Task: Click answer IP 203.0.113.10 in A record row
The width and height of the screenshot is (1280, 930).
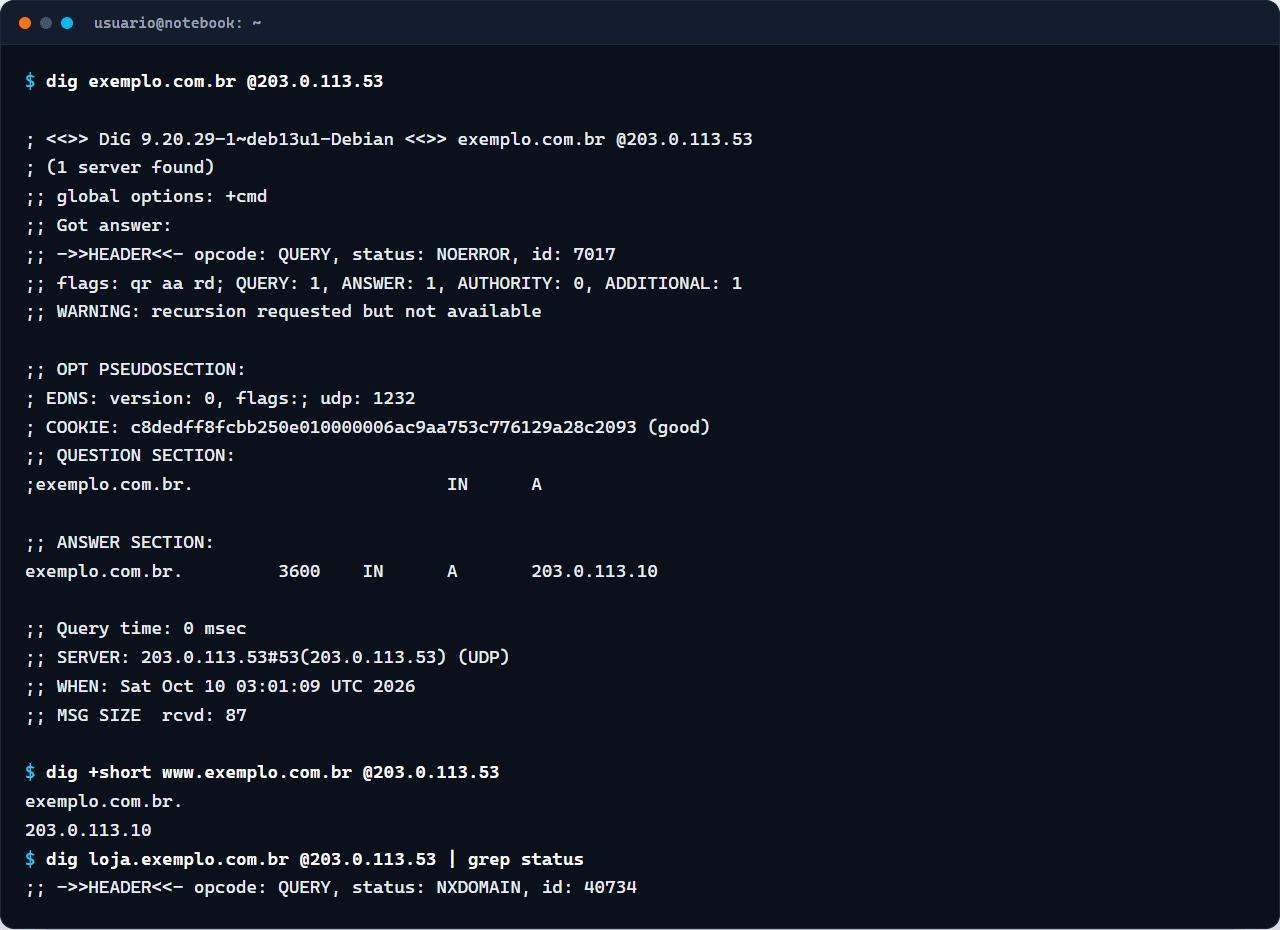Action: coord(594,571)
